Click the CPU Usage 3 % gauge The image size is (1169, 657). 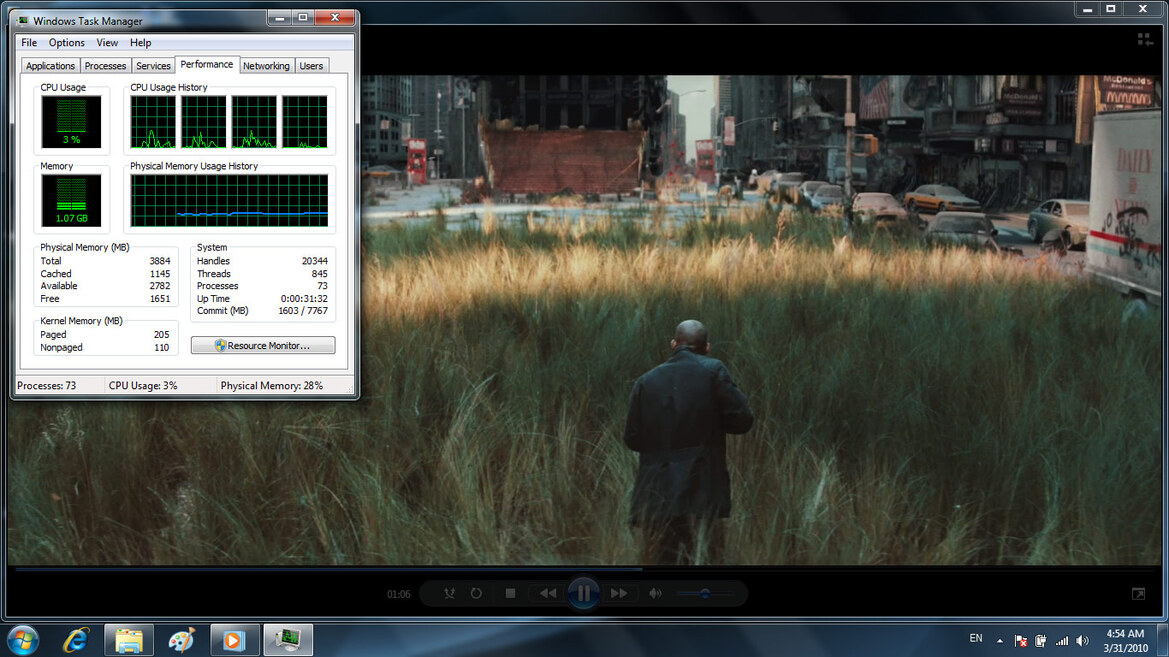pos(72,122)
